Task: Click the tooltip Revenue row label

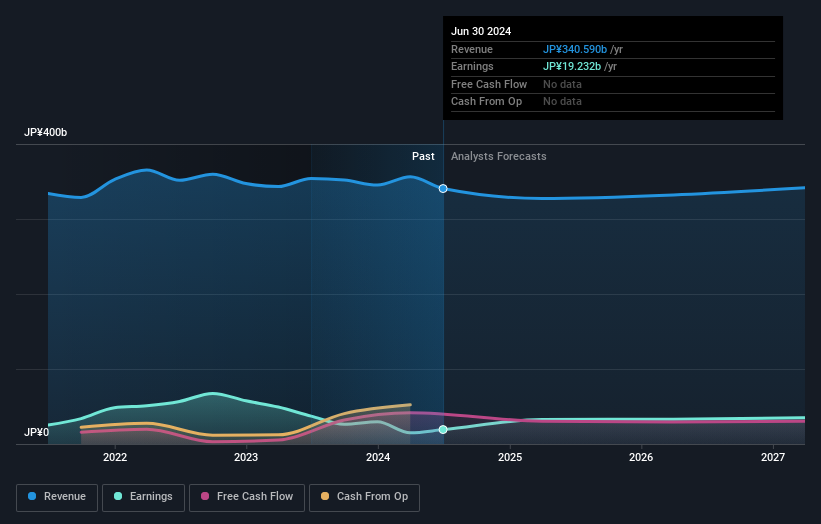Action: tap(472, 49)
